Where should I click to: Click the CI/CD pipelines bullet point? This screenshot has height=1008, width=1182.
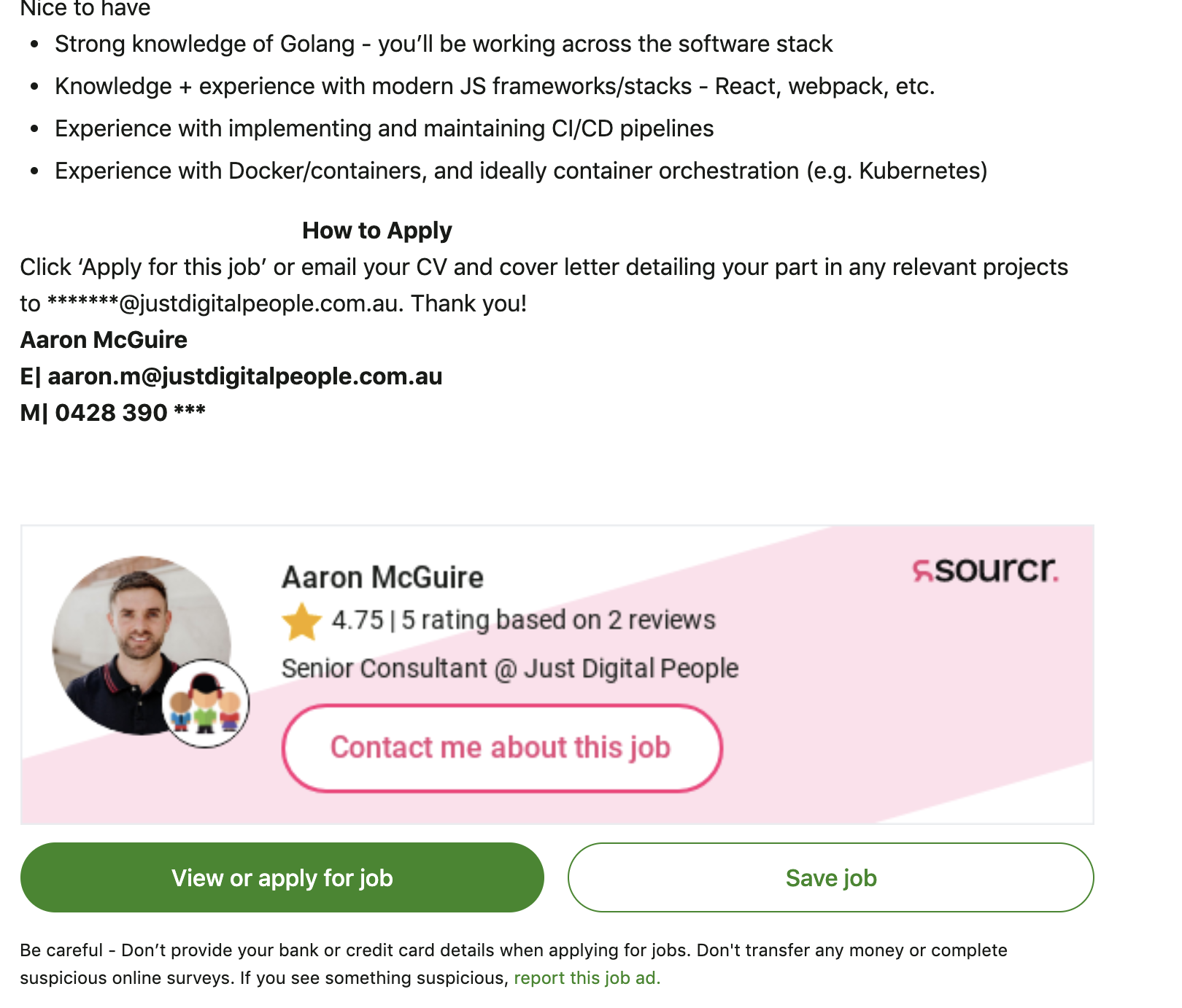(x=385, y=128)
